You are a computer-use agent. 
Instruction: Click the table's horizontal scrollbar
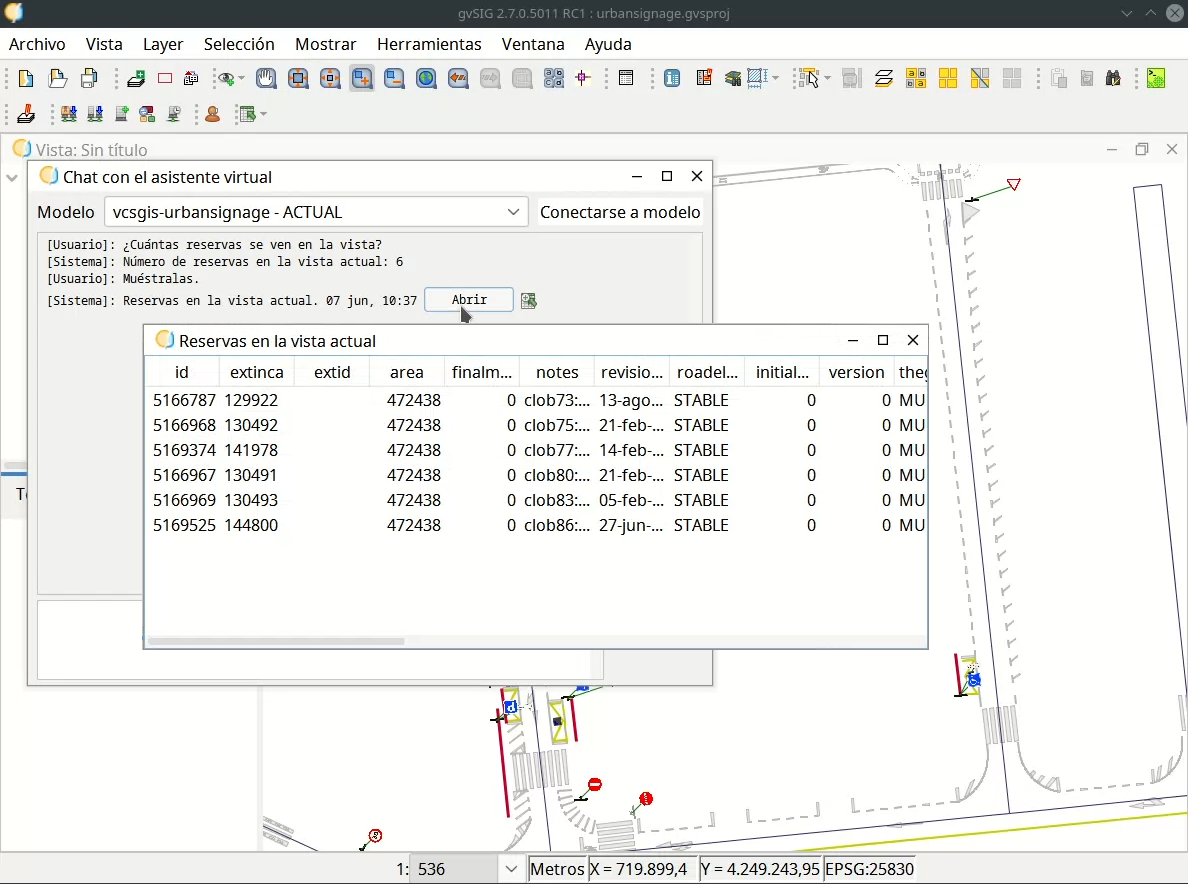point(276,641)
